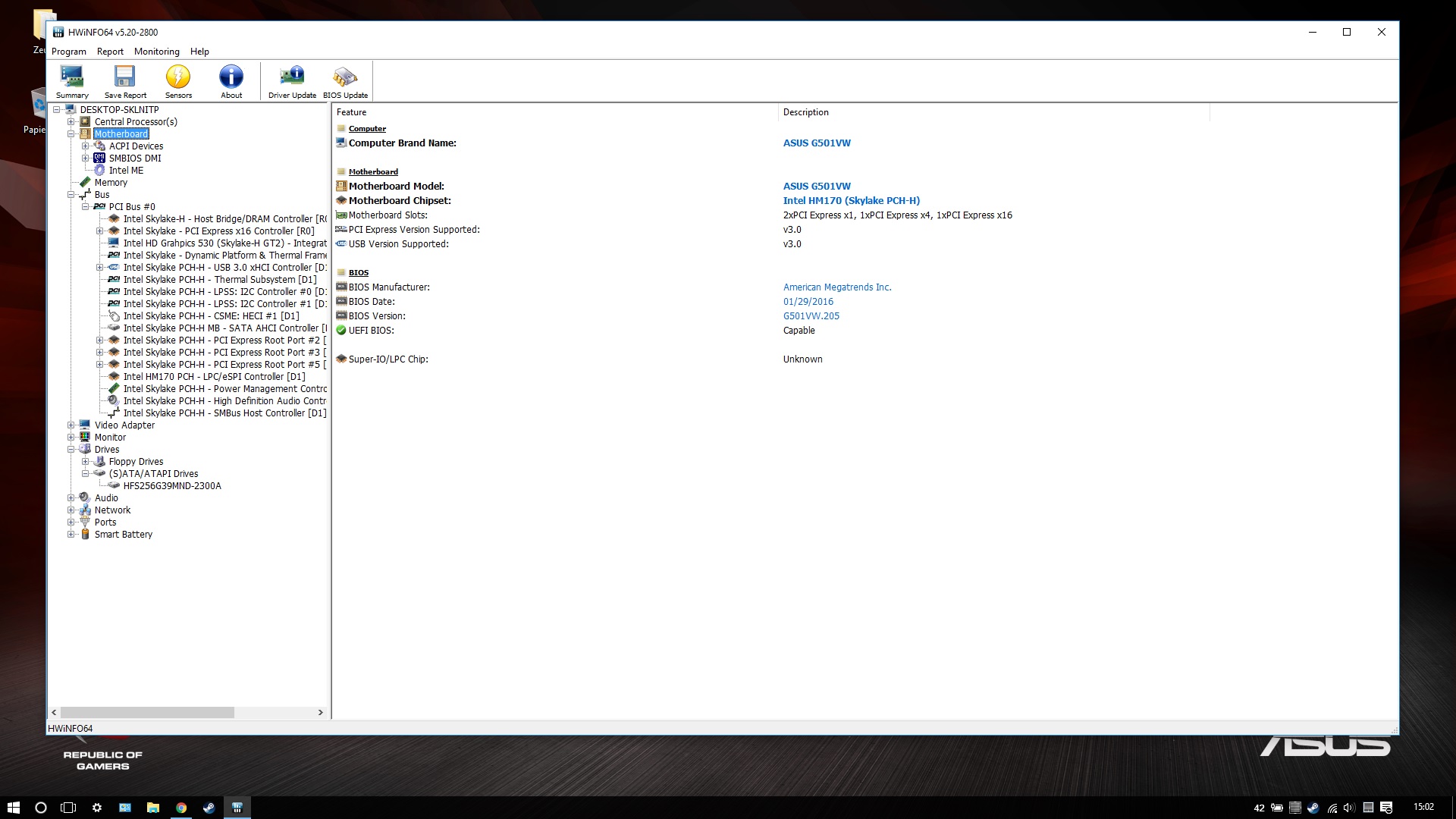Open the Chrome taskbar icon
This screenshot has width=1456, height=819.
click(x=181, y=808)
